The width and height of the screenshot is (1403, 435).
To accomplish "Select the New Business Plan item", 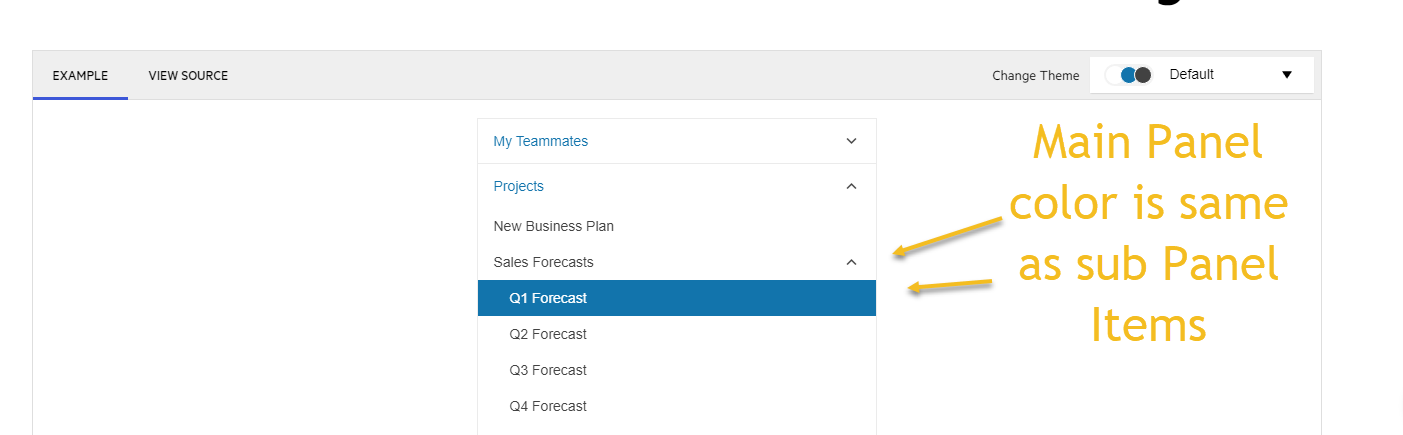I will (554, 226).
